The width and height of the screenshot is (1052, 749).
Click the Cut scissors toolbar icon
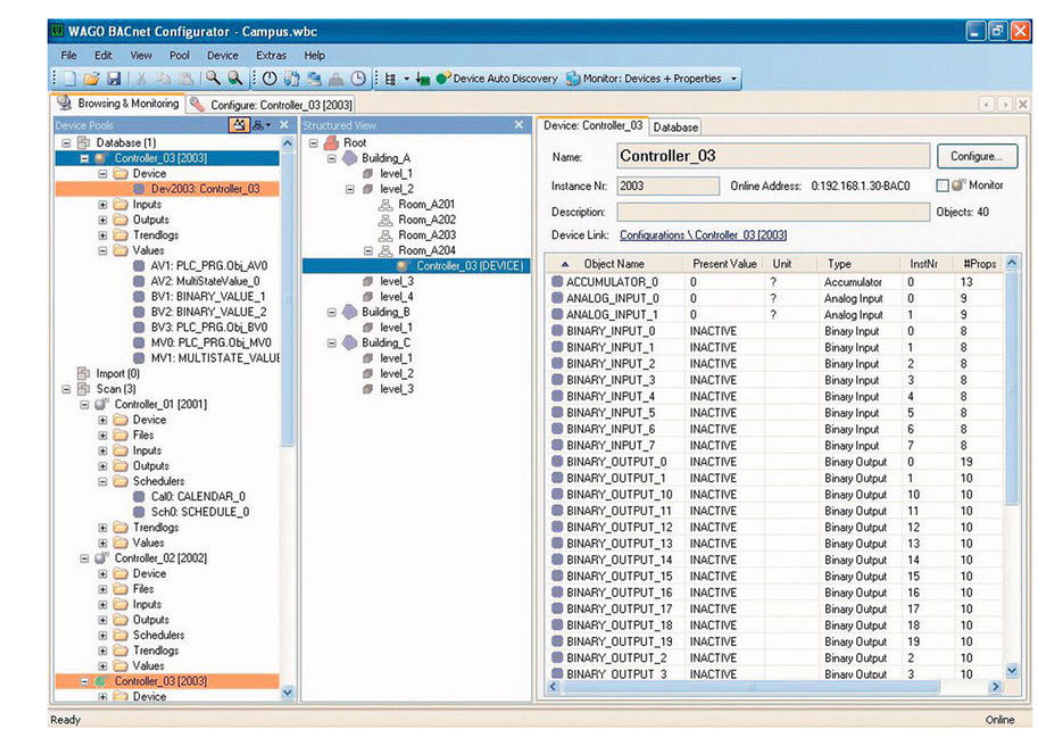coord(142,79)
